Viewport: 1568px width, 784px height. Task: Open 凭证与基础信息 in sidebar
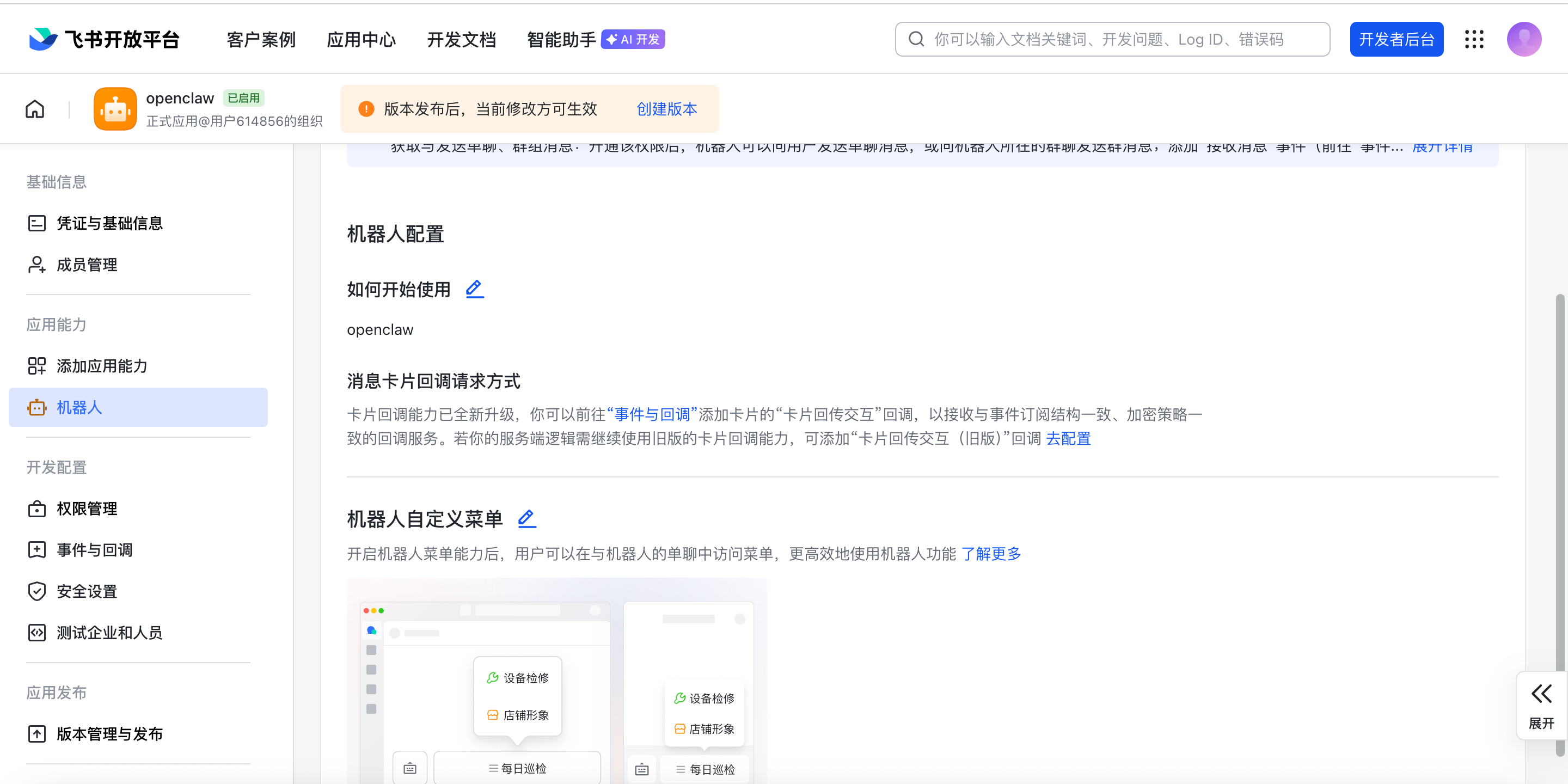(x=109, y=223)
